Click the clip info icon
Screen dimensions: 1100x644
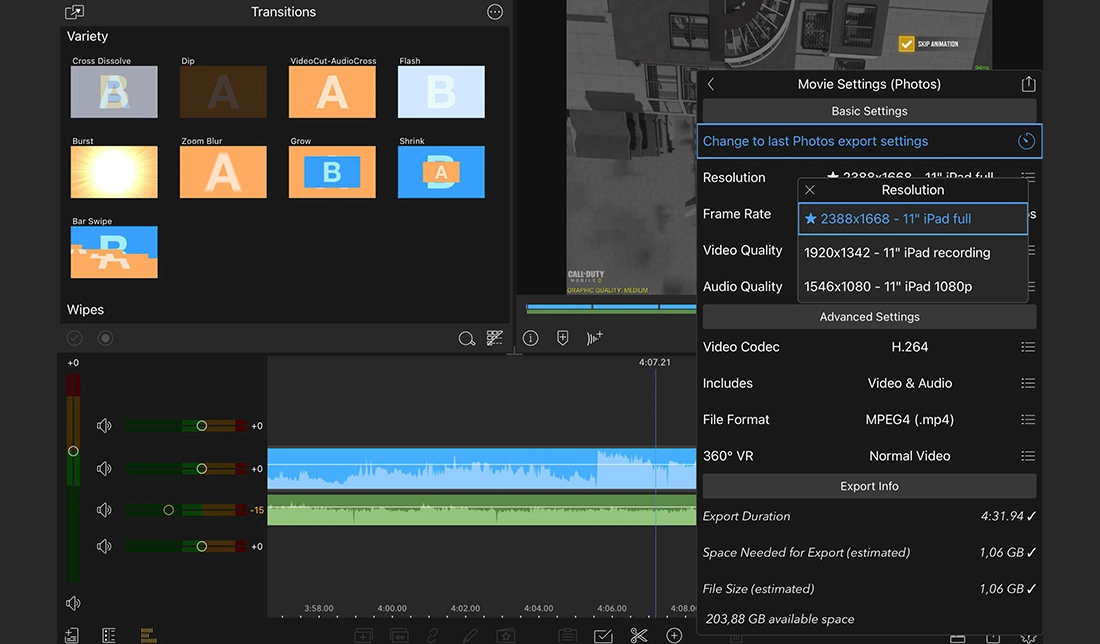pos(531,338)
